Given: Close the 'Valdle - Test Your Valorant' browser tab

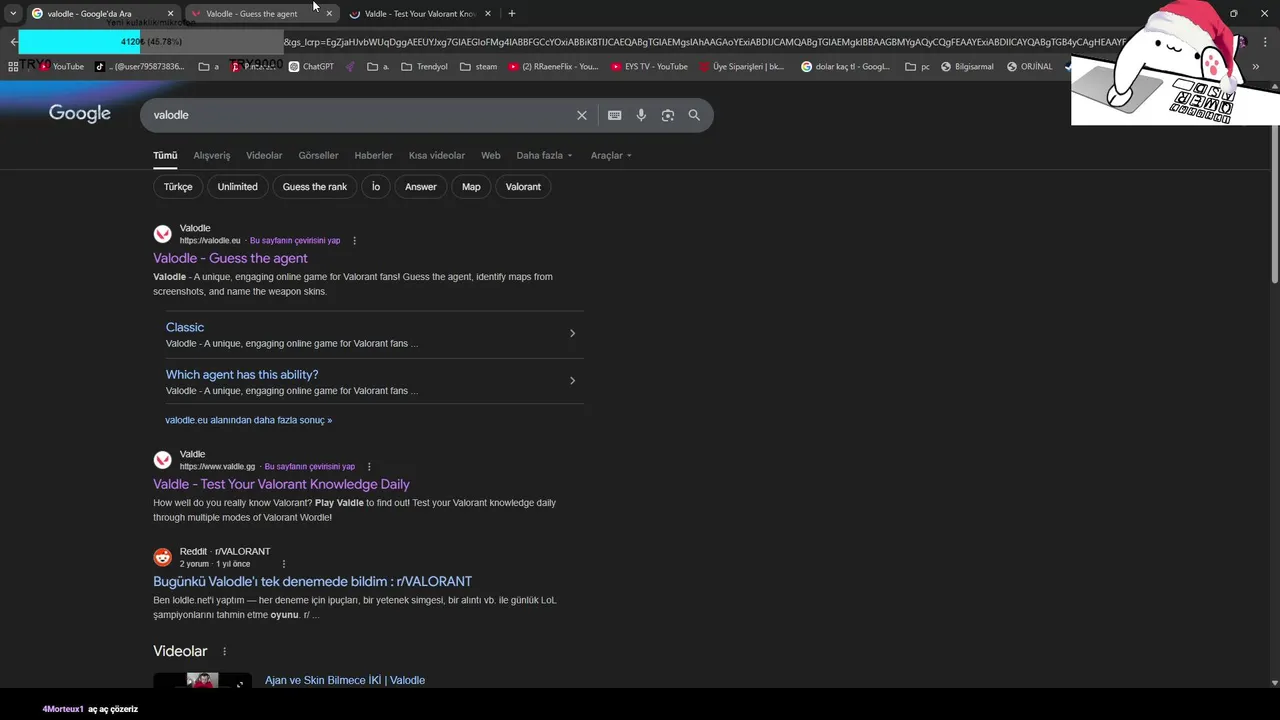Looking at the screenshot, I should pyautogui.click(x=488, y=14).
